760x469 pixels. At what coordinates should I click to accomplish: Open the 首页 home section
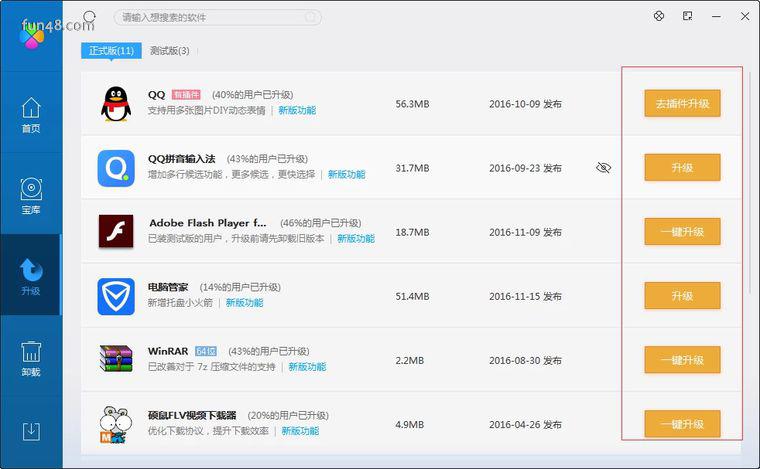pyautogui.click(x=31, y=115)
